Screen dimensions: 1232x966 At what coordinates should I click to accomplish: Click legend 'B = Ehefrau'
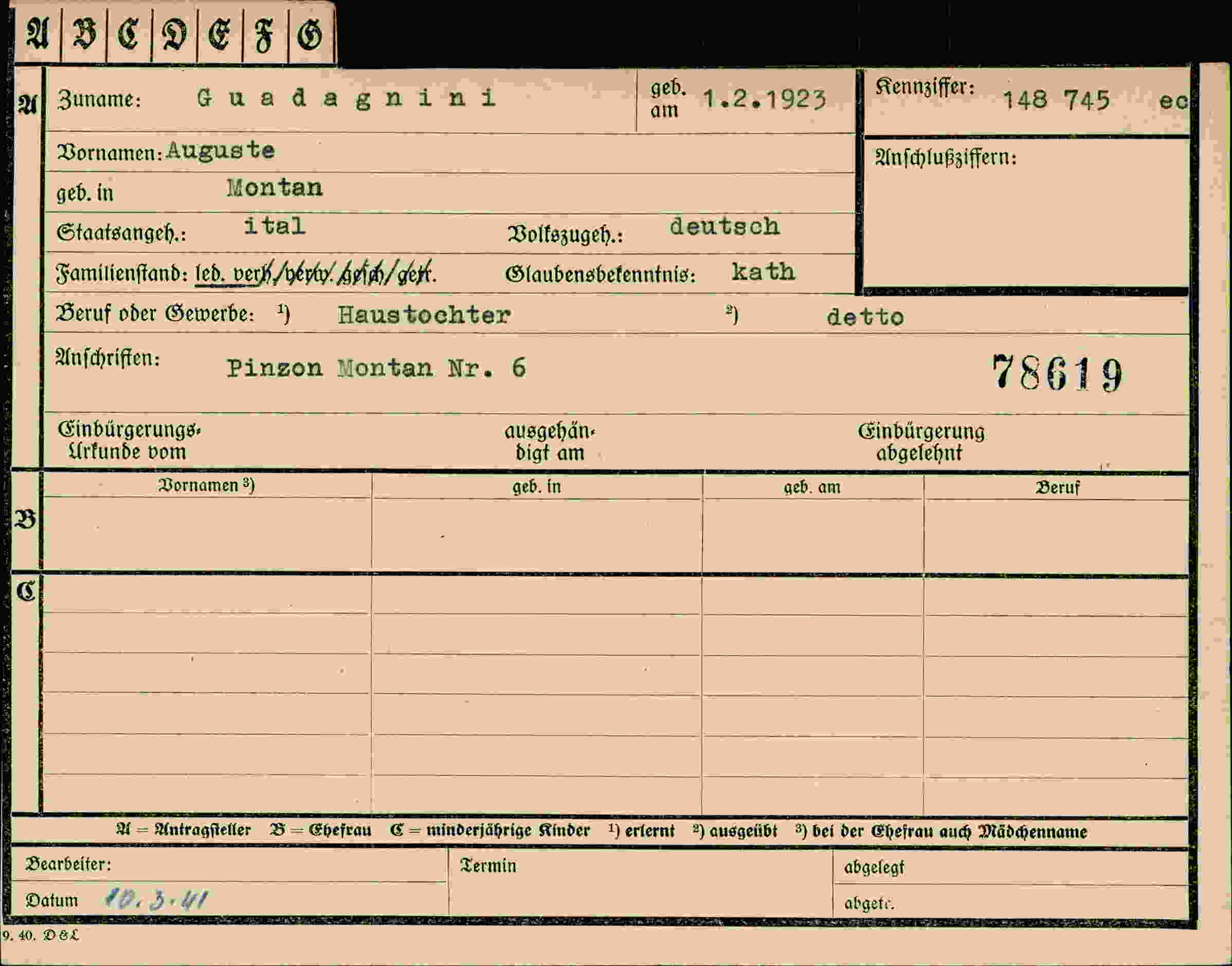coord(320,830)
